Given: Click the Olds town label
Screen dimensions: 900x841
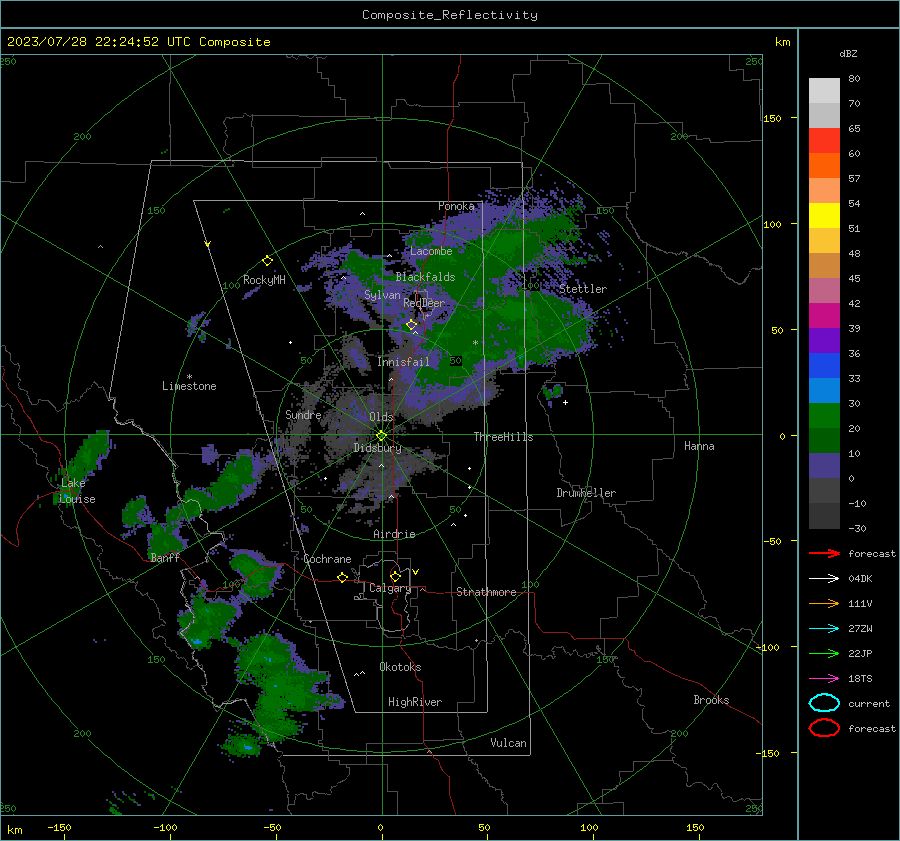Looking at the screenshot, I should click(x=381, y=417).
